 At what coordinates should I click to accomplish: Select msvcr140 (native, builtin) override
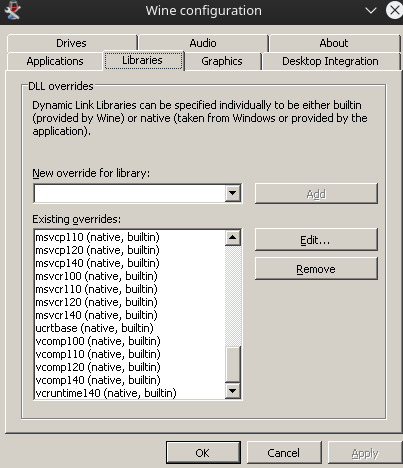click(130, 315)
